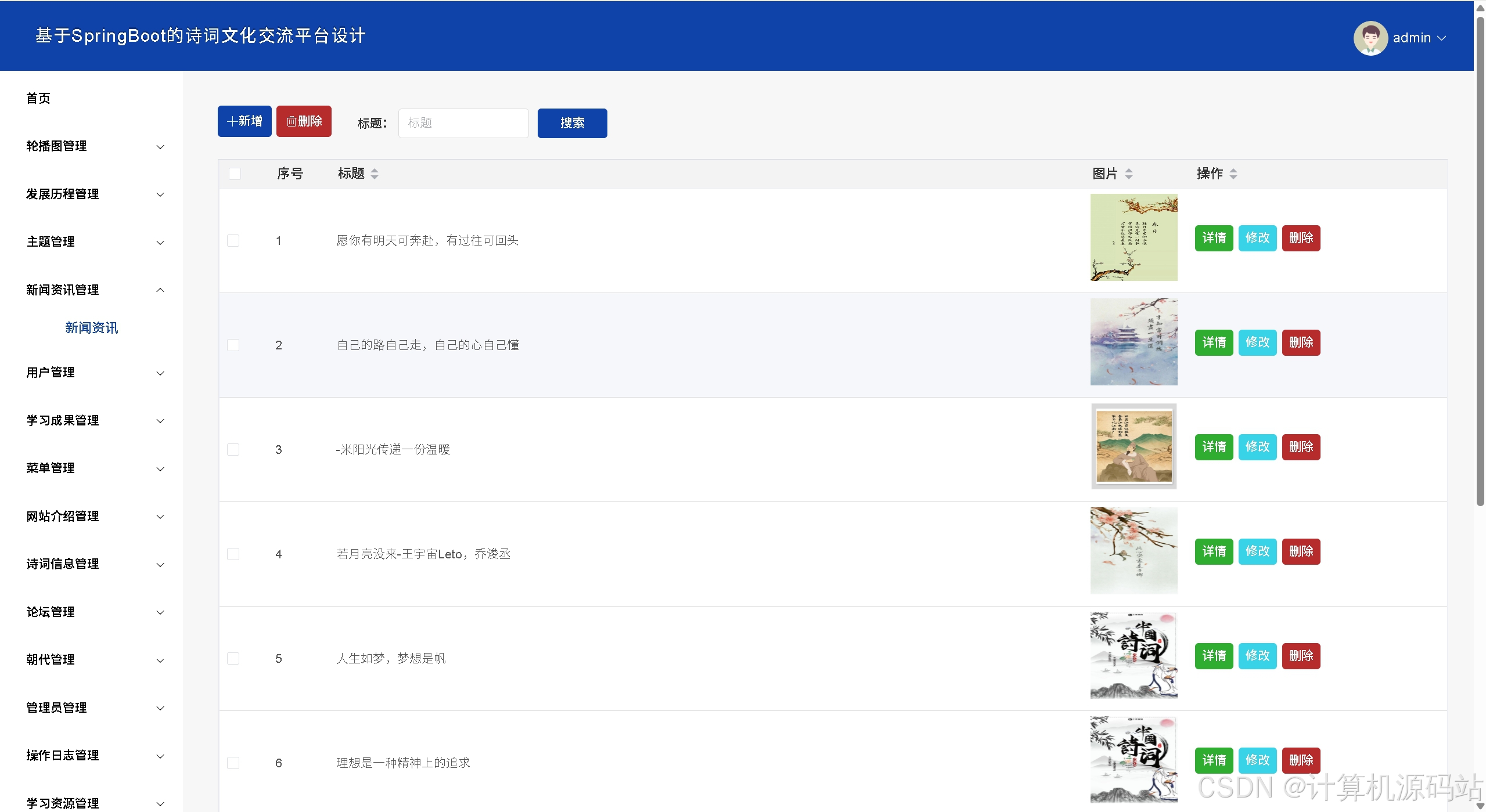Sort by 标题 column sort arrows
This screenshot has height=812, width=1486.
tap(375, 174)
